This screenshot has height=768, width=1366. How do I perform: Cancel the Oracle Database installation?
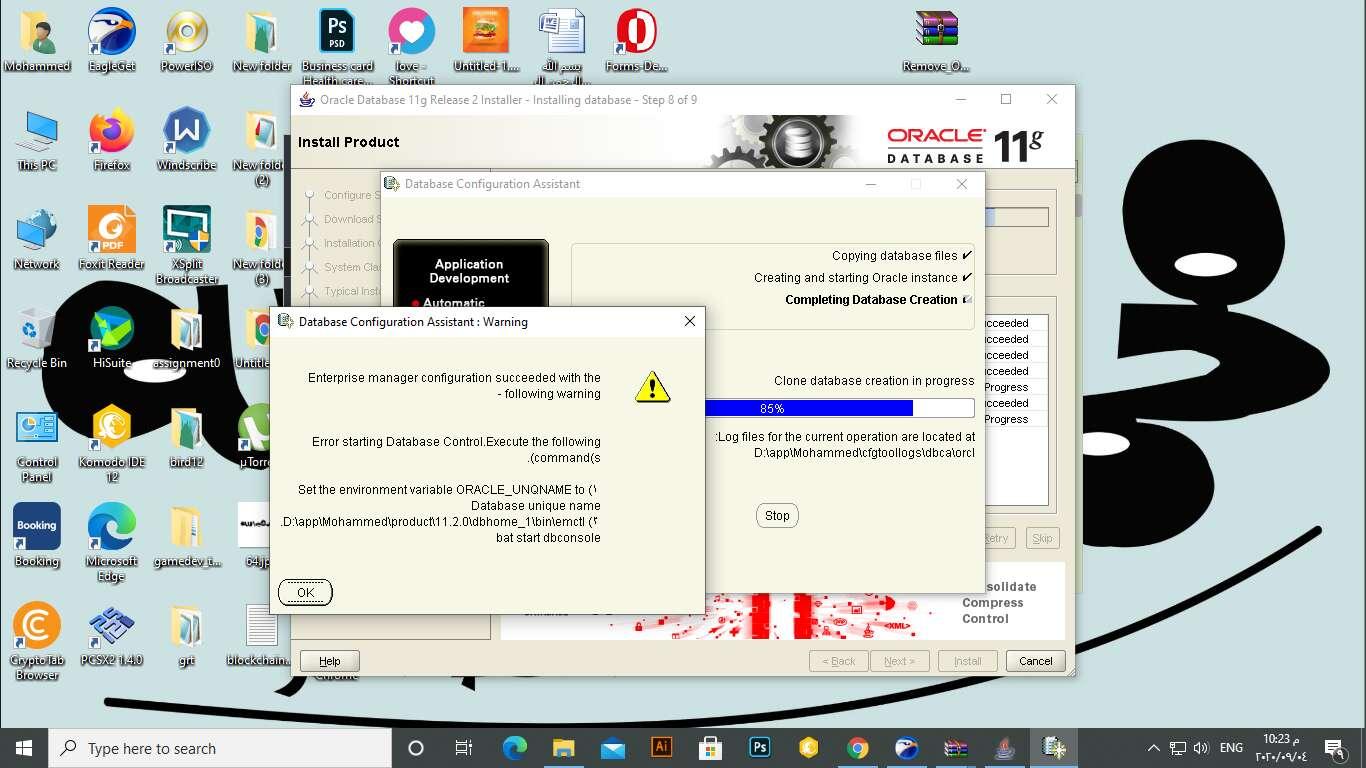[x=1035, y=661]
